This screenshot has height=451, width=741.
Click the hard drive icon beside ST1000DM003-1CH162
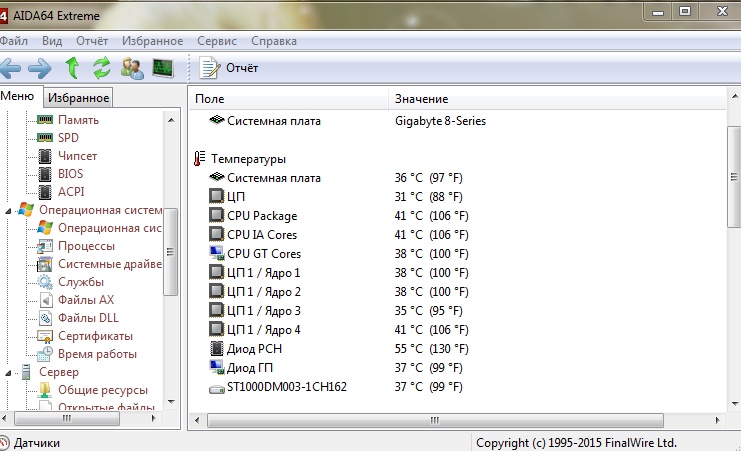217,389
